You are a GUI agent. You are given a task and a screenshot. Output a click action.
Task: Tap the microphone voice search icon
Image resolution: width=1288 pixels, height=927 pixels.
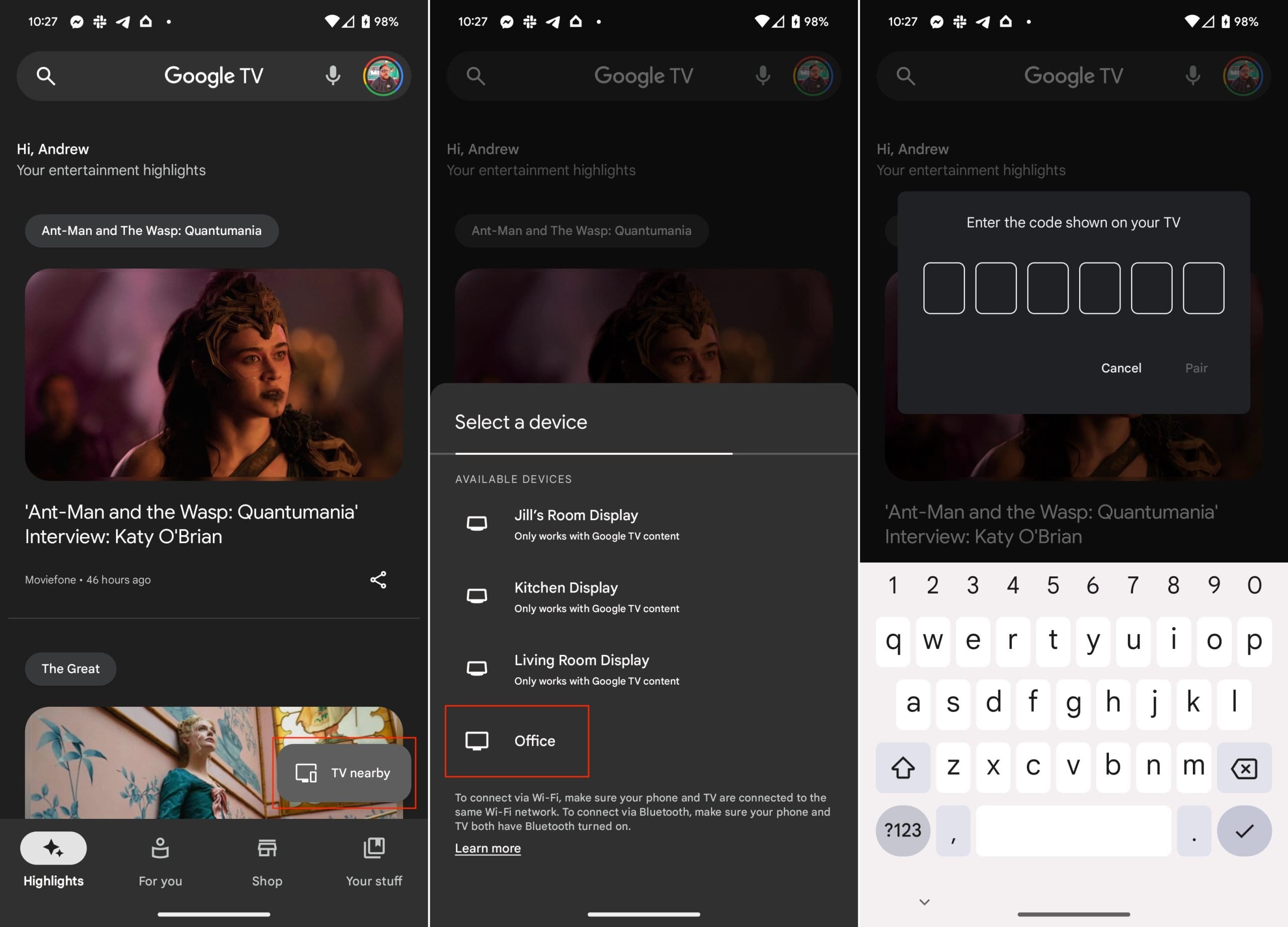tap(333, 76)
